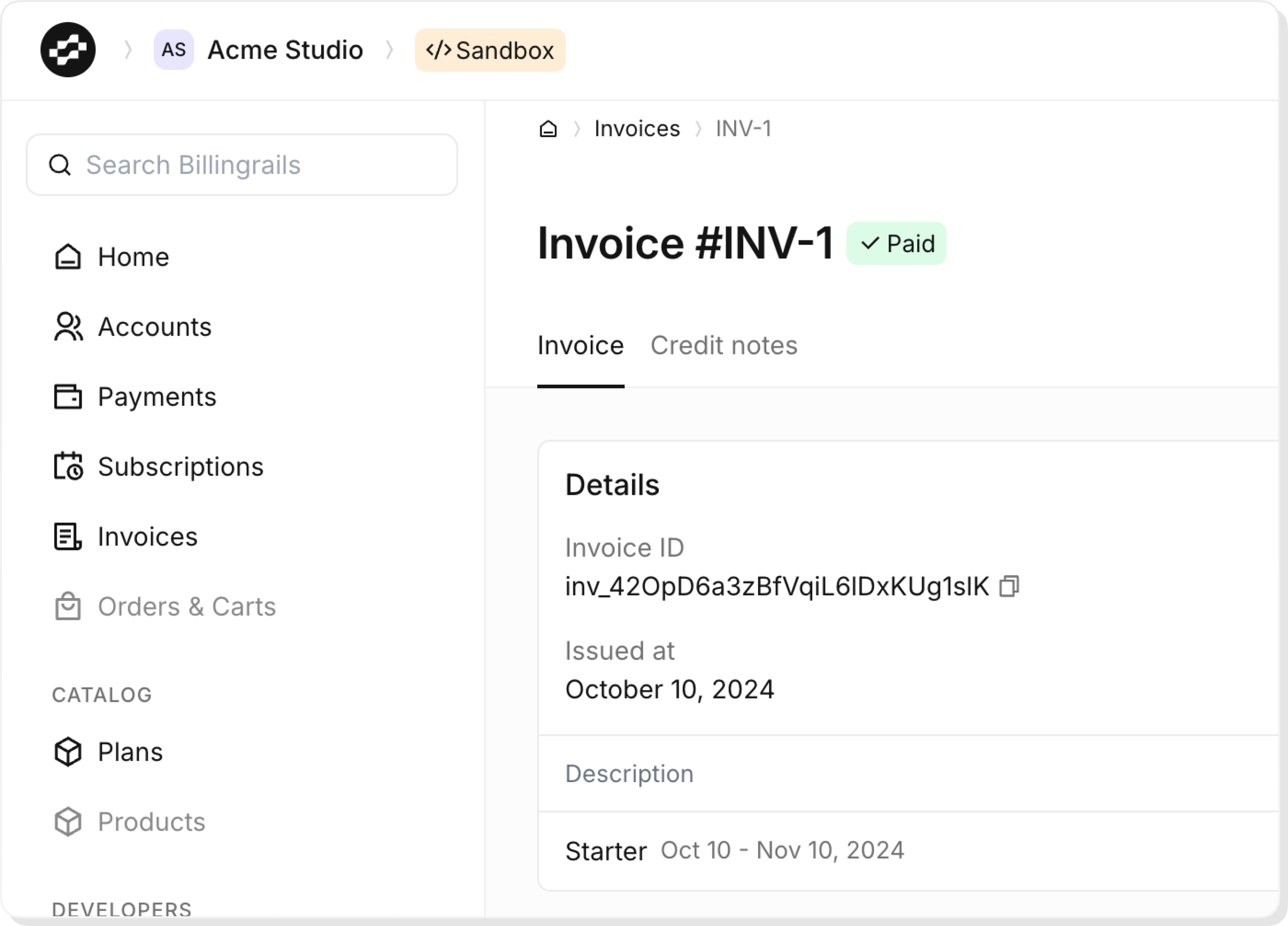This screenshot has width=1288, height=926.
Task: Select the Invoice tab
Action: pyautogui.click(x=581, y=344)
